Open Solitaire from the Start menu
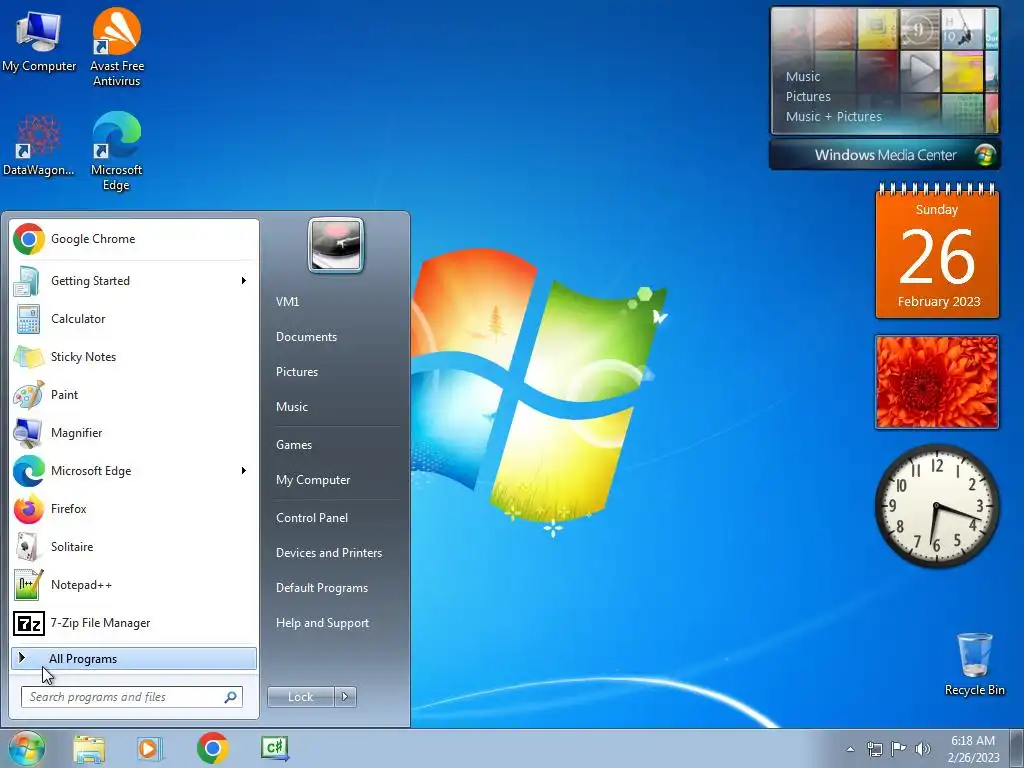This screenshot has width=1024, height=768. 134,547
